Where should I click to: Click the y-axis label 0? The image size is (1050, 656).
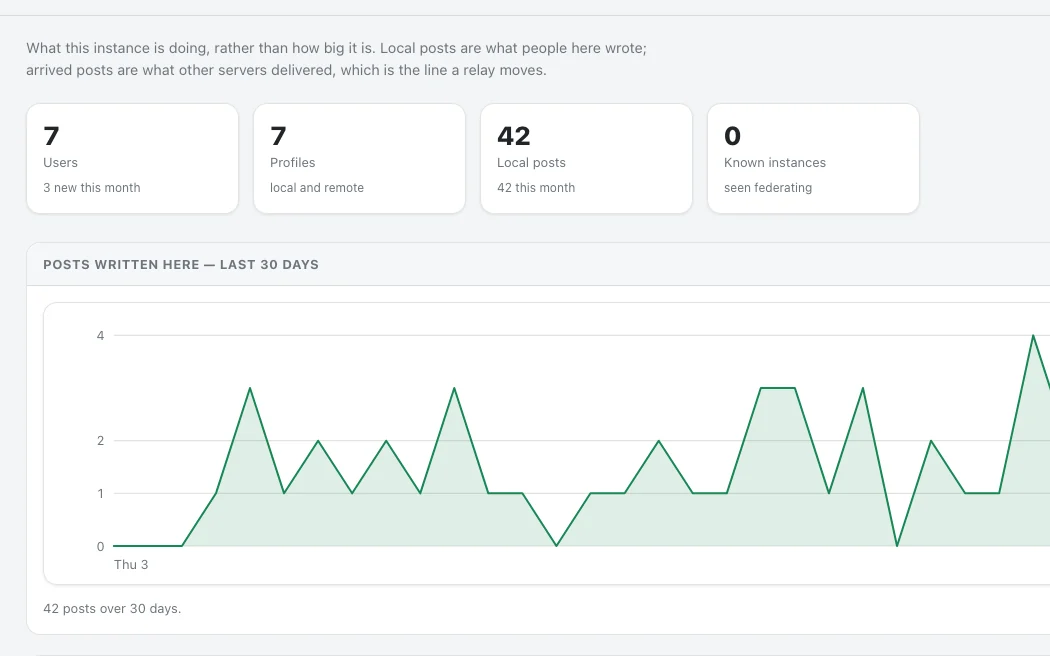pyautogui.click(x=100, y=547)
